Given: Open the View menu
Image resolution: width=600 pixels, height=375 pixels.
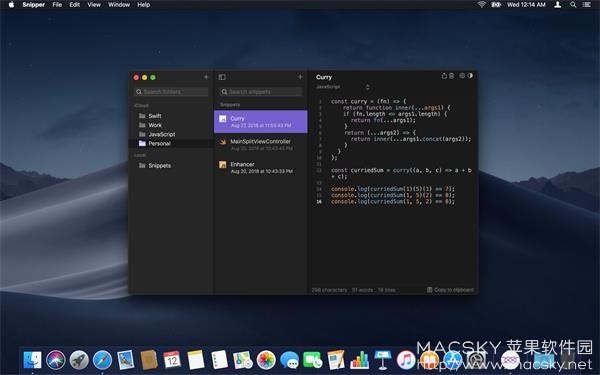Looking at the screenshot, I should point(94,5).
